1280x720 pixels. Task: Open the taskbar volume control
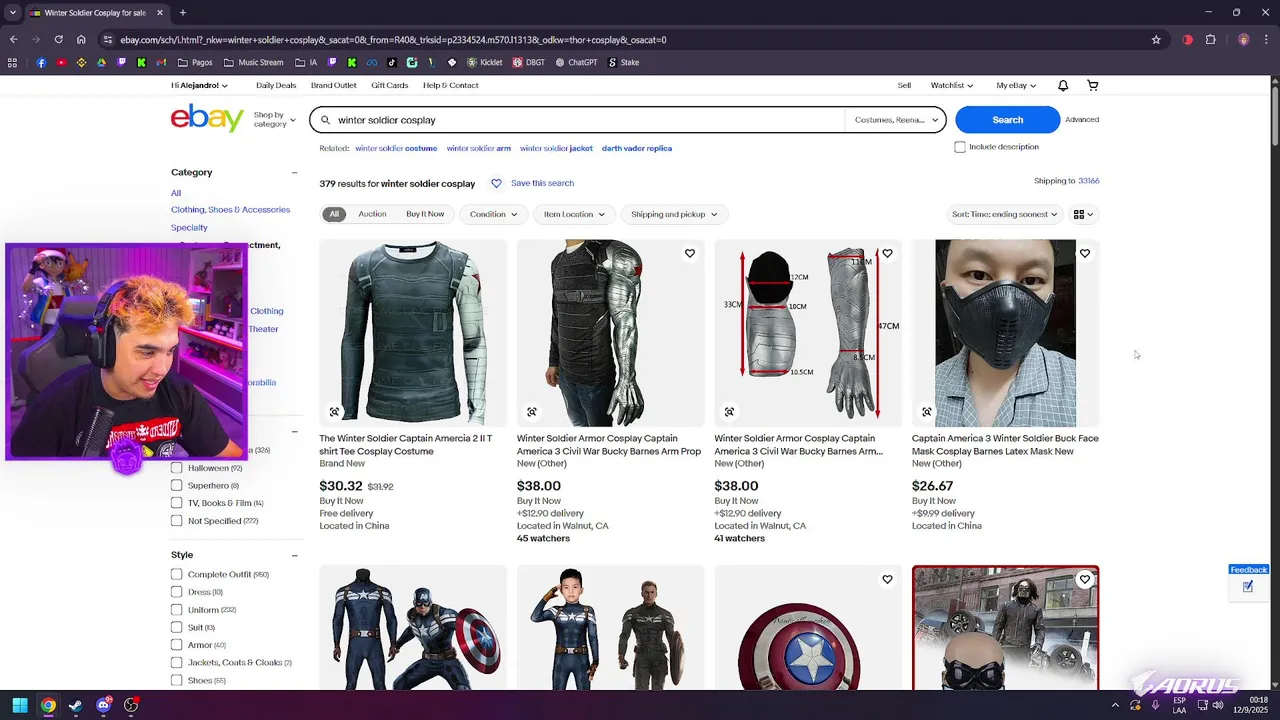[1217, 705]
